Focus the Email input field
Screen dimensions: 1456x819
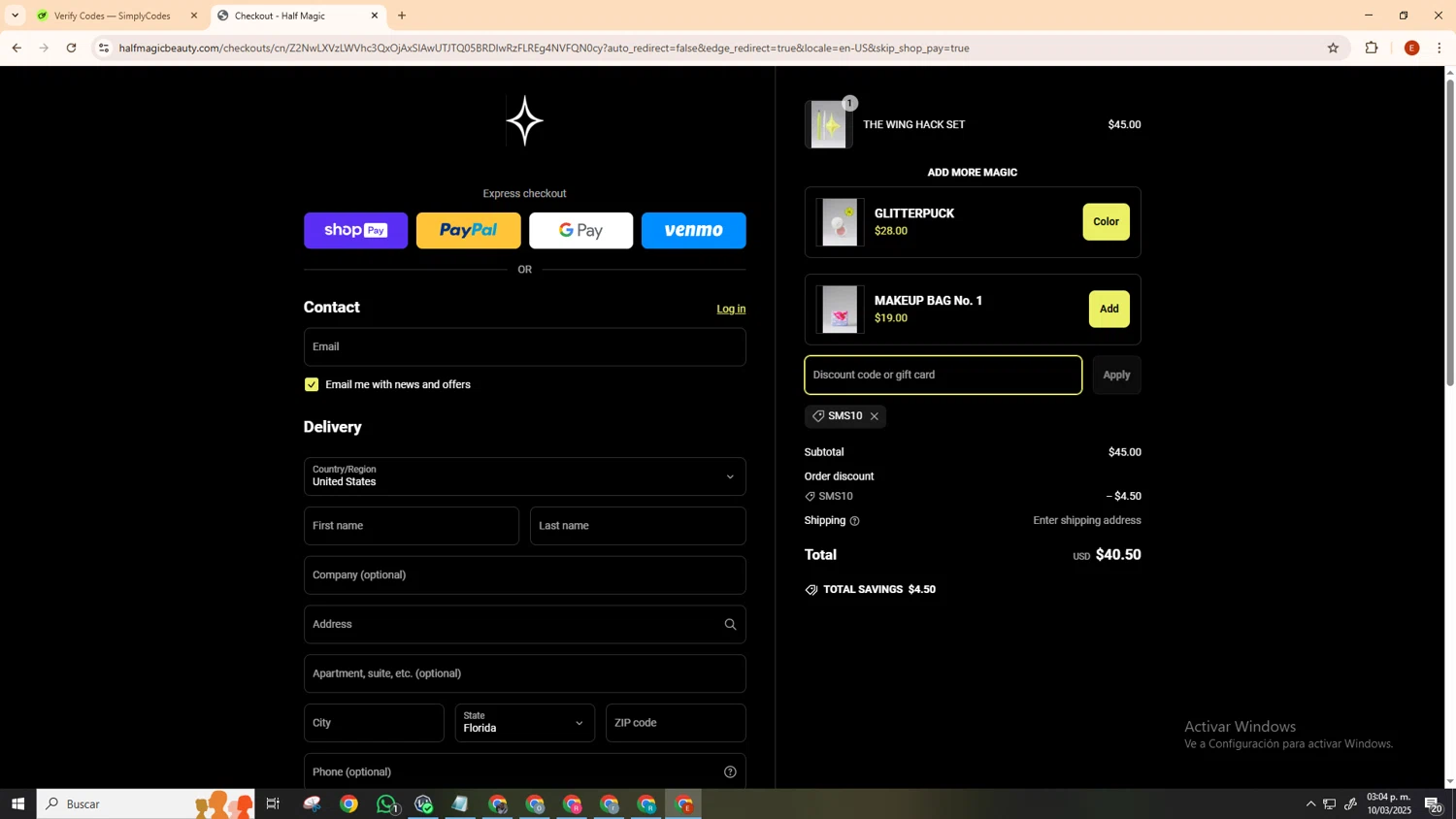(524, 346)
